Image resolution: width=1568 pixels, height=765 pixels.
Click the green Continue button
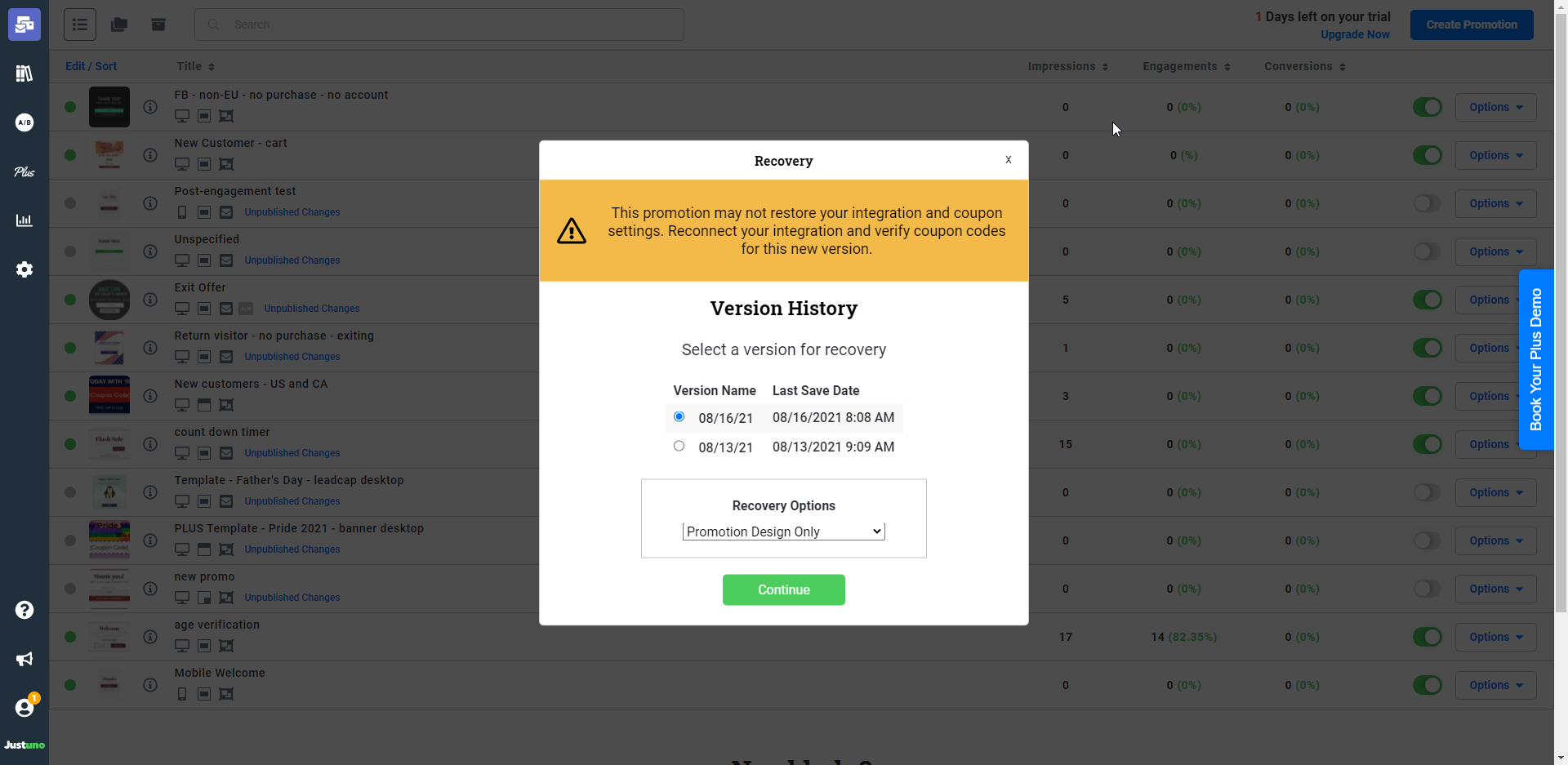tap(783, 589)
